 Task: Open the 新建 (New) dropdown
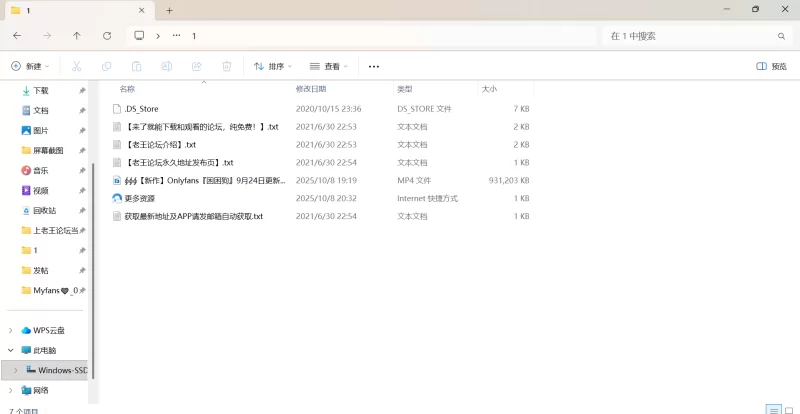[29, 66]
